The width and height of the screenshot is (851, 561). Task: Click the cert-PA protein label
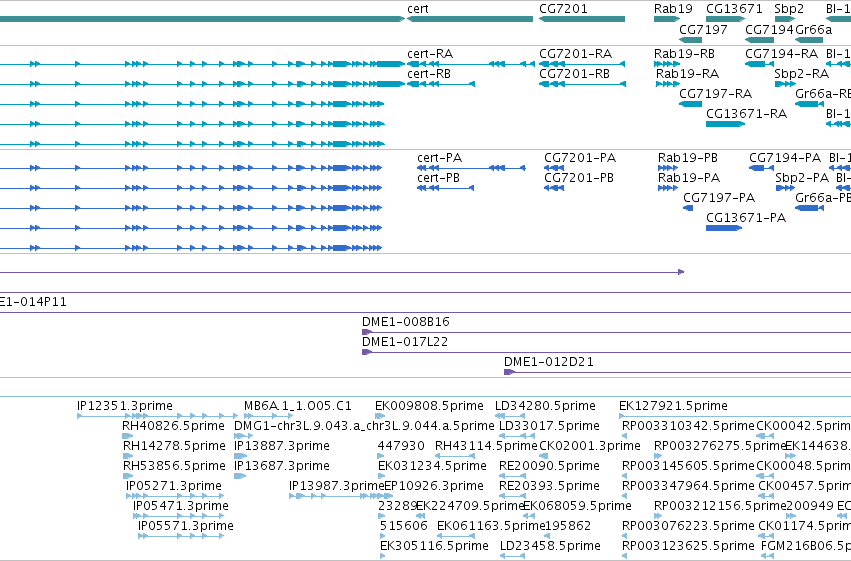(x=439, y=158)
